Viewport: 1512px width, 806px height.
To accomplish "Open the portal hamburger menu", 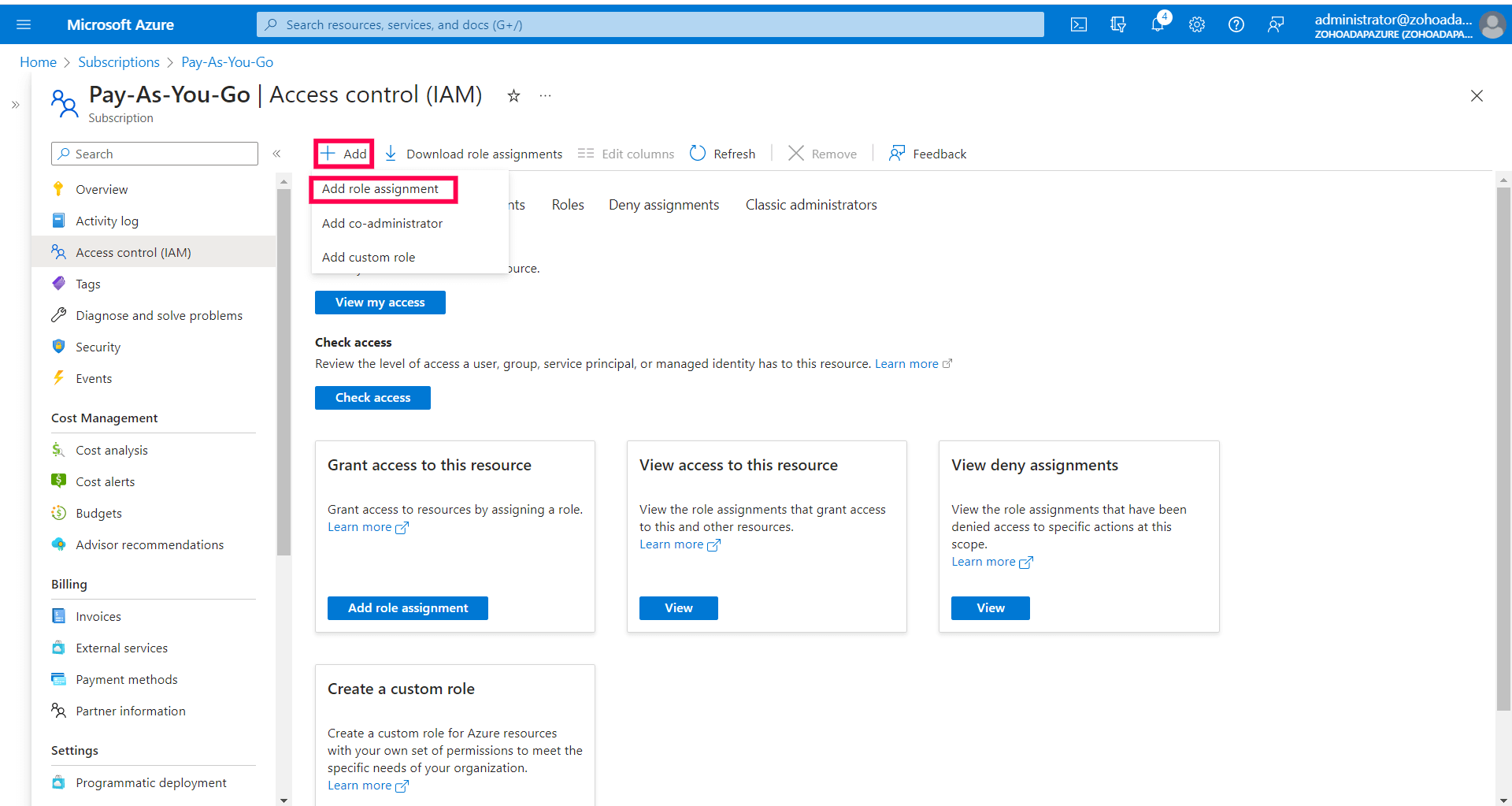I will tap(24, 24).
